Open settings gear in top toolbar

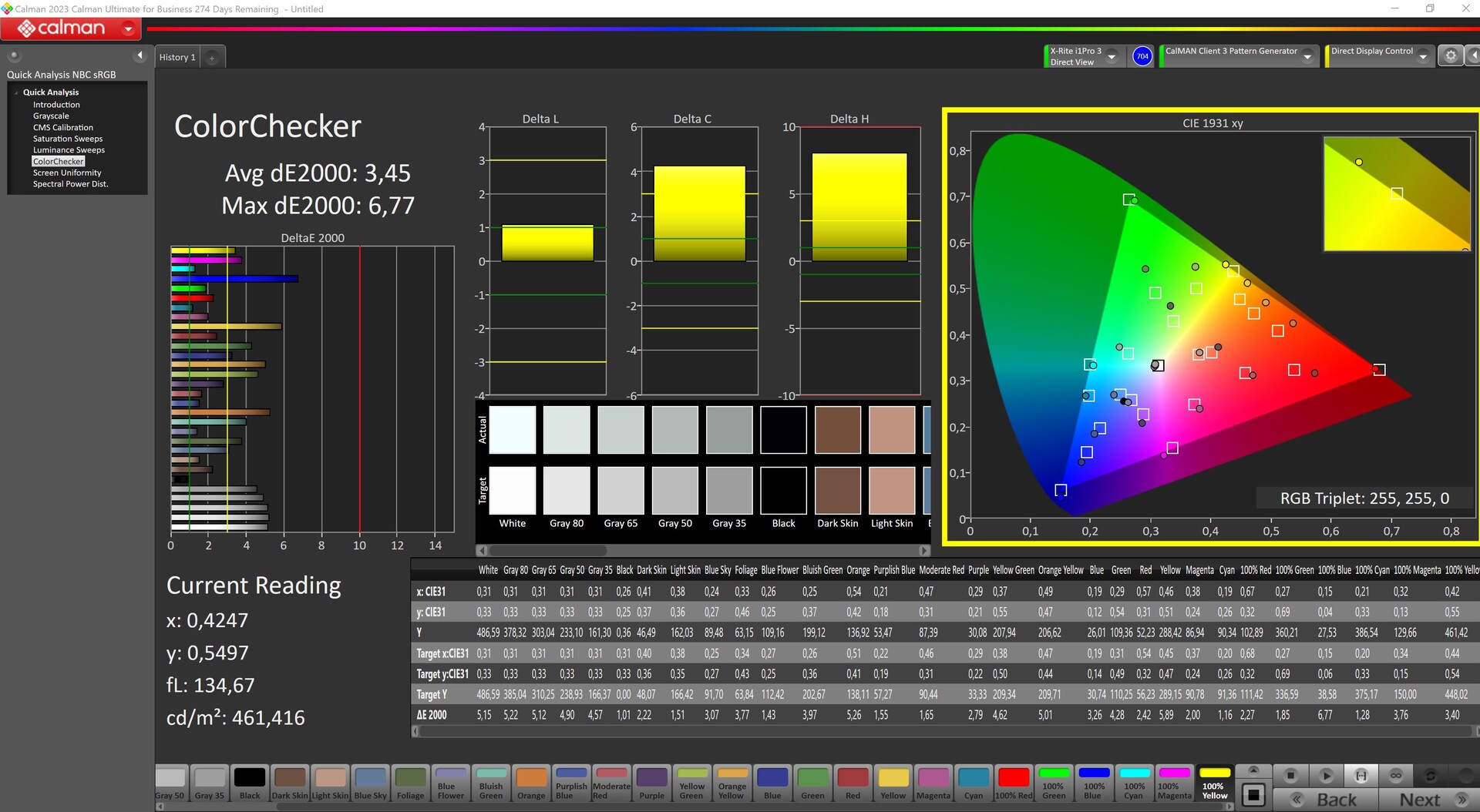pos(1450,56)
